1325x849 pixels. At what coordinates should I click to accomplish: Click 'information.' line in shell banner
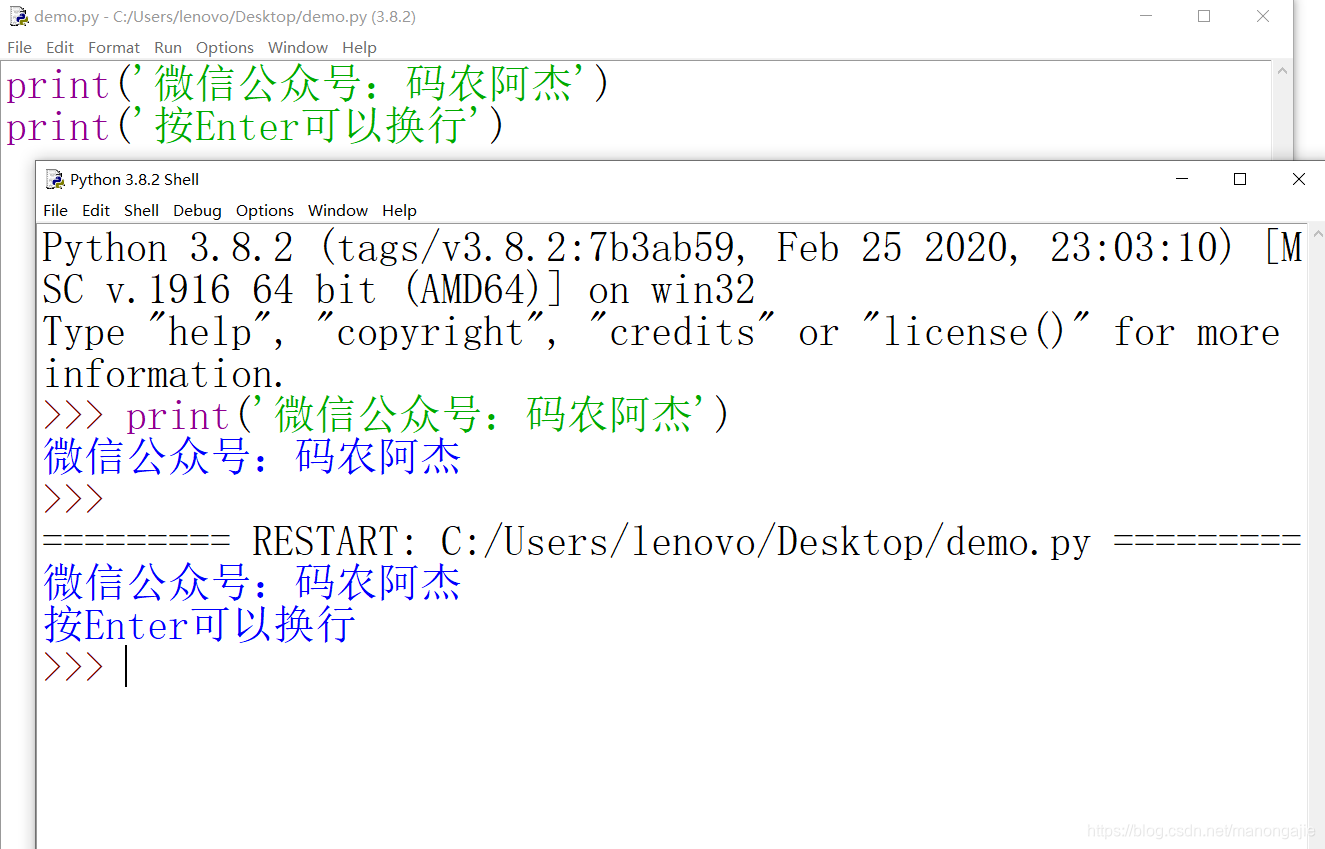coord(164,375)
